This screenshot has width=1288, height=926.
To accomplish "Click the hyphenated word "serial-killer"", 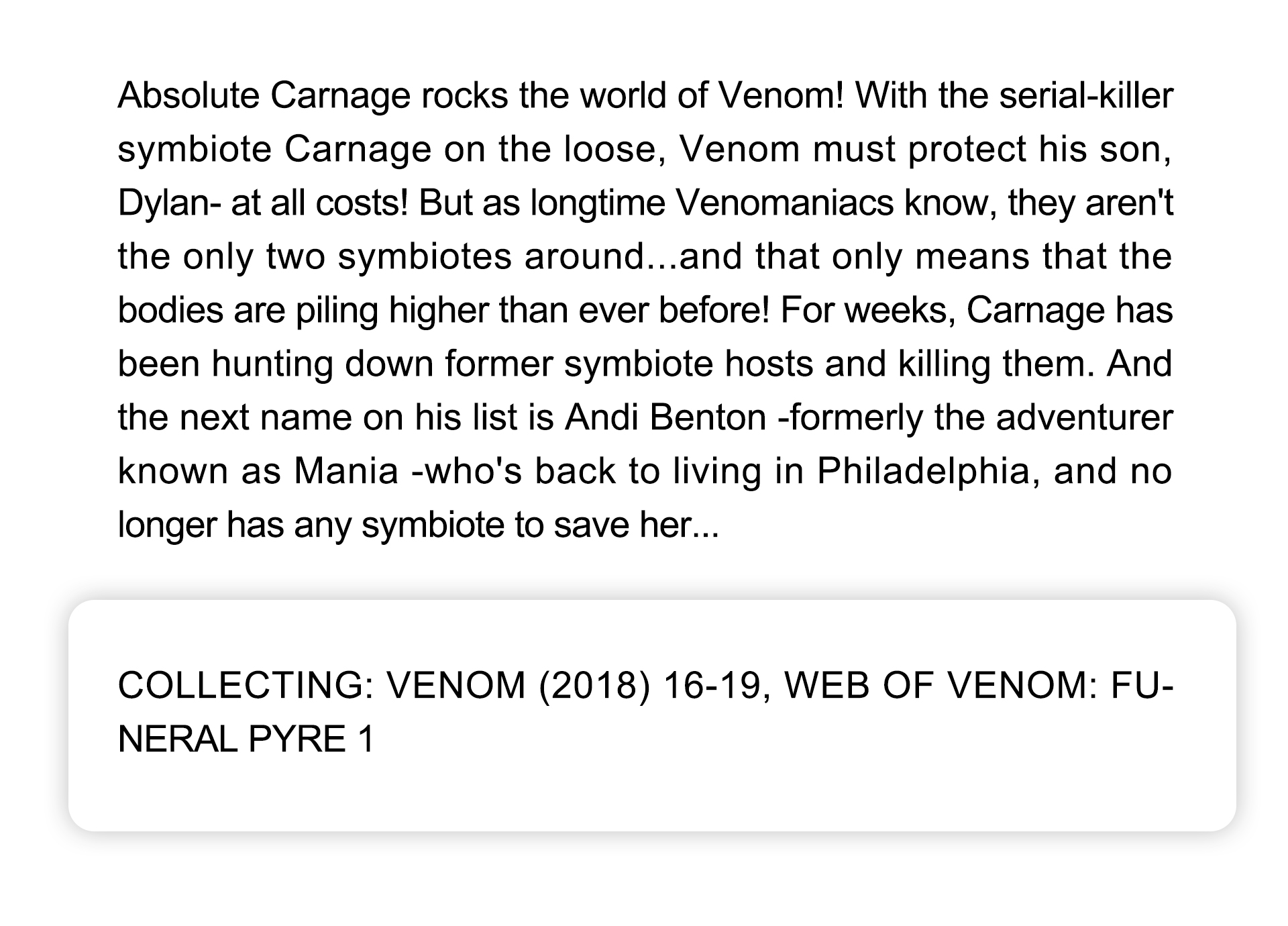I will 1086,95.
